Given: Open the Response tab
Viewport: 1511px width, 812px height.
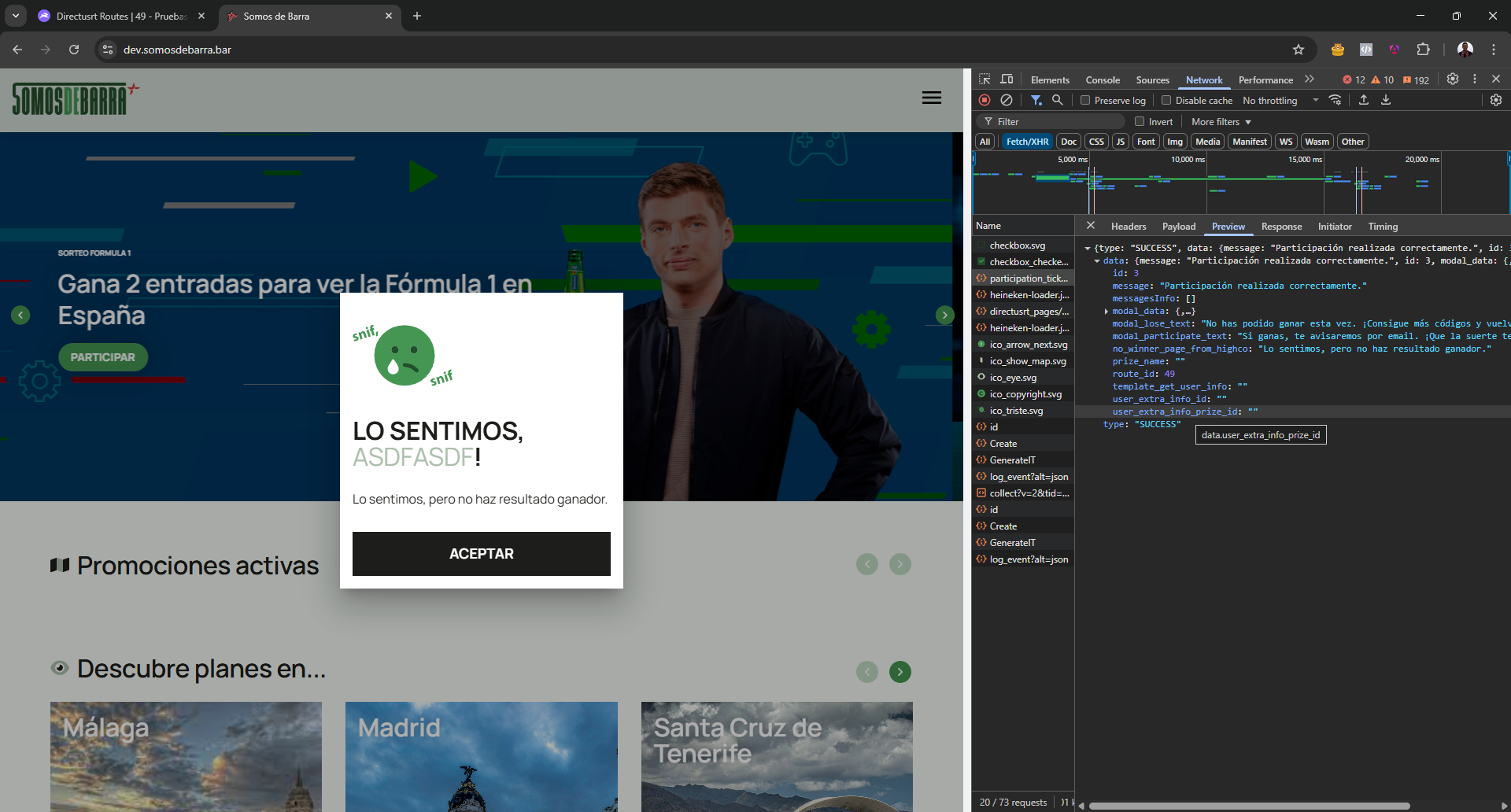Looking at the screenshot, I should (1281, 227).
